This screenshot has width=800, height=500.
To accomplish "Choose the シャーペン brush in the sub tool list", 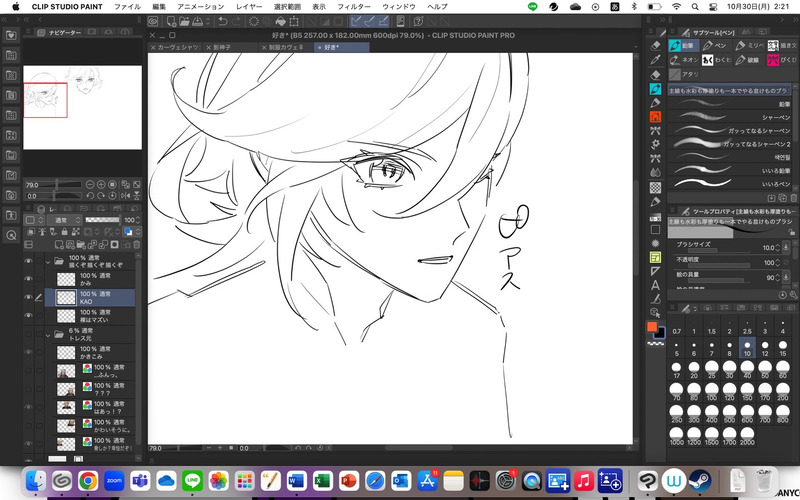I will [730, 117].
